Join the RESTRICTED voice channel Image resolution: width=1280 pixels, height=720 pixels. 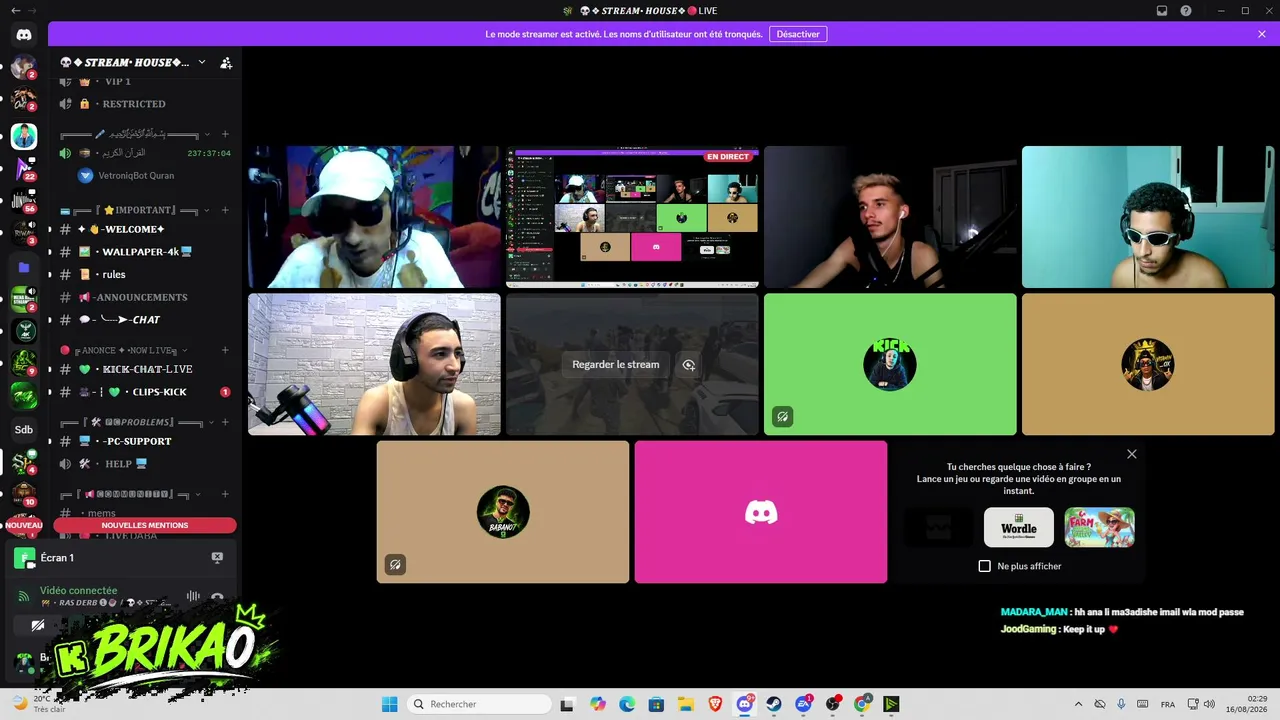click(x=146, y=104)
